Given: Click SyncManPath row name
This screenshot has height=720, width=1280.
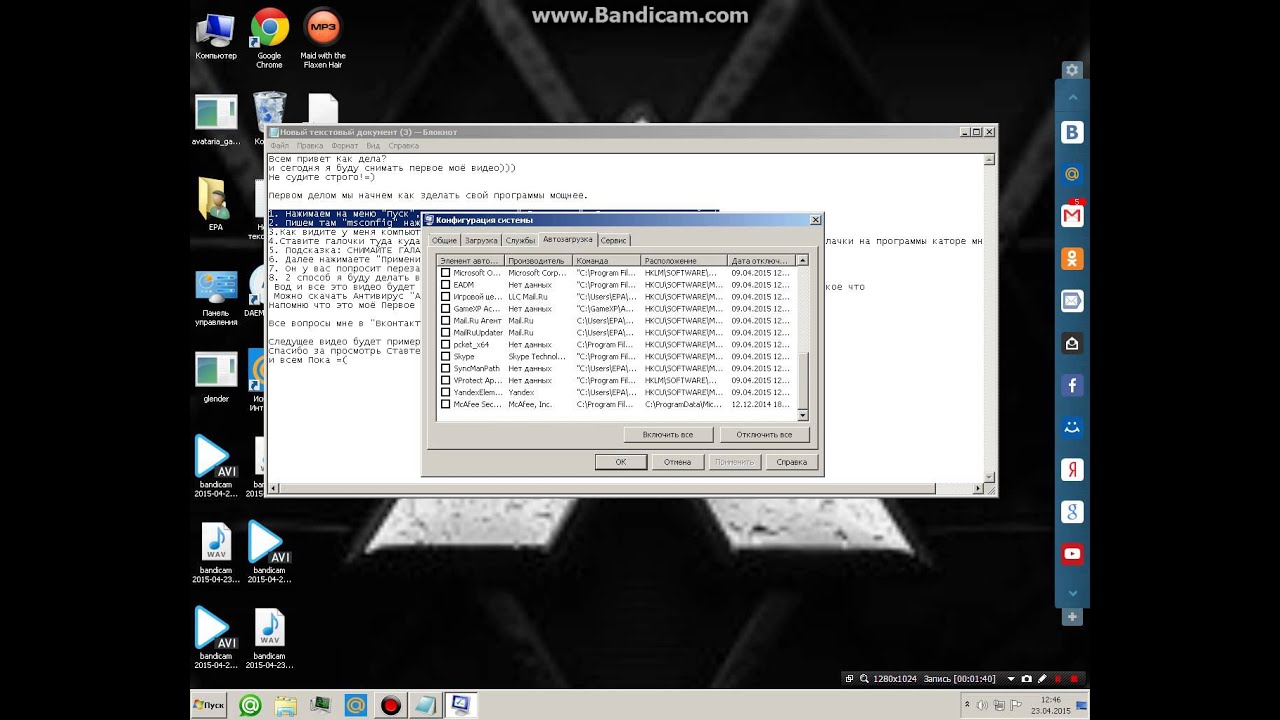Looking at the screenshot, I should [476, 369].
